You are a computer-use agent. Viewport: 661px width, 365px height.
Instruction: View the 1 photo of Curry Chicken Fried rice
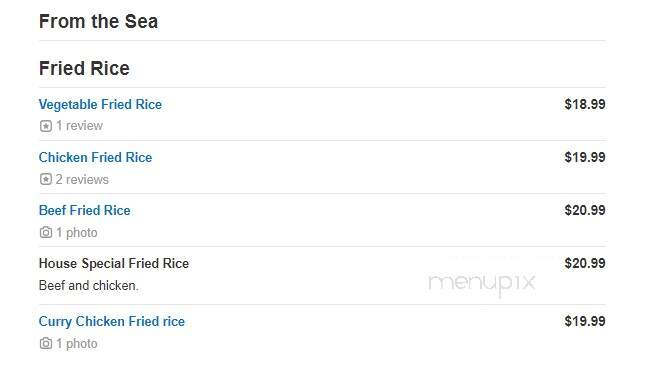point(77,344)
